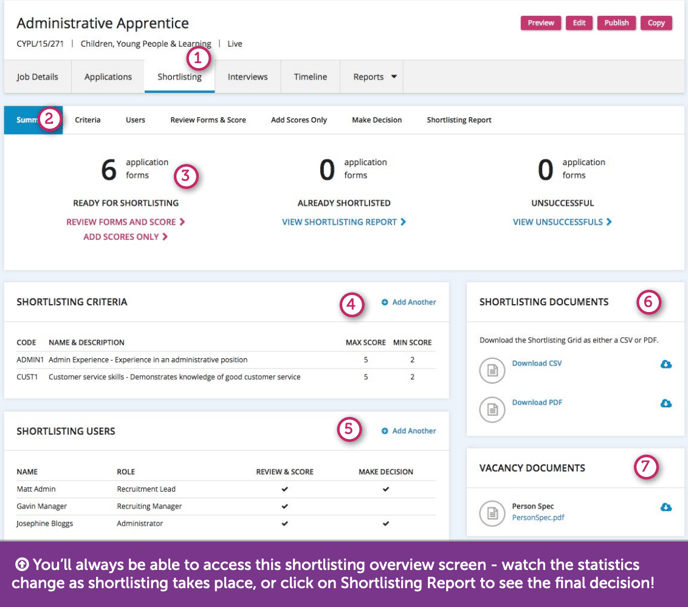
Task: Toggle Gavin Manager's Review & Score checkmark
Action: click(x=285, y=507)
